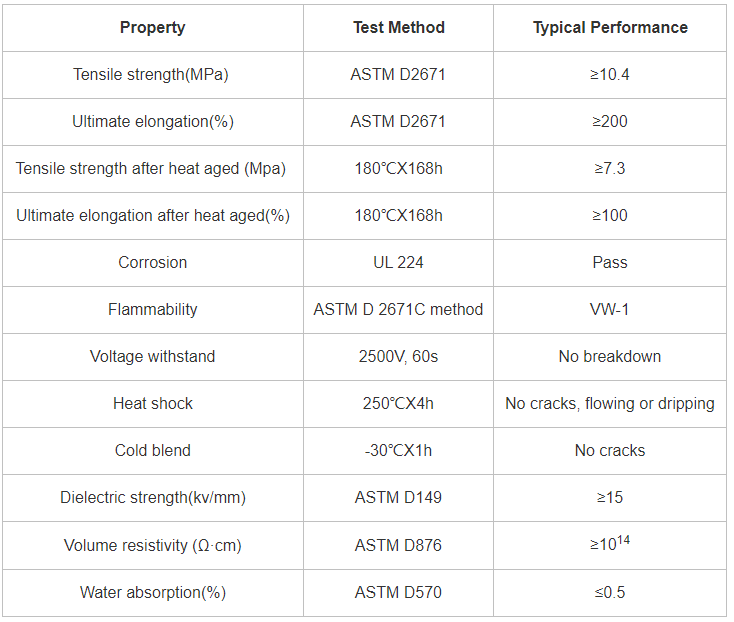Click the No breakdown result cell
734x622 pixels.
610,357
